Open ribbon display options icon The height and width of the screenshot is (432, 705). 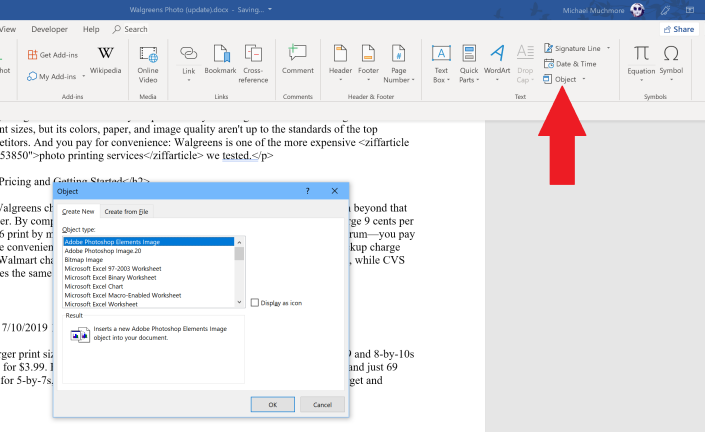(x=690, y=10)
